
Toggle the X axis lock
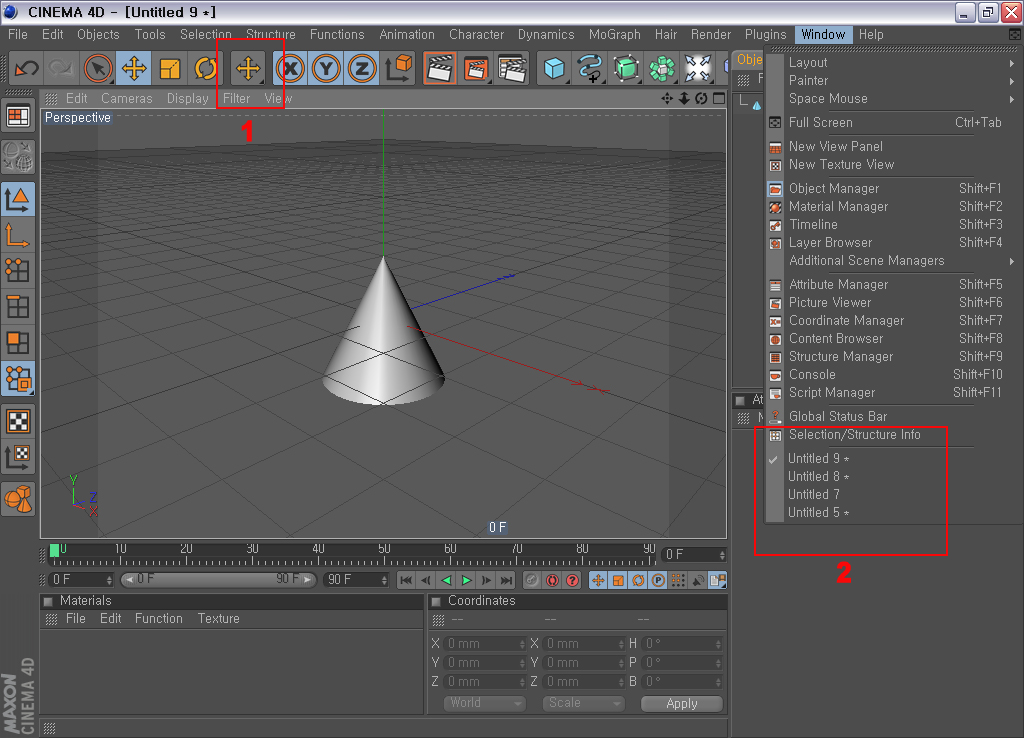[291, 68]
